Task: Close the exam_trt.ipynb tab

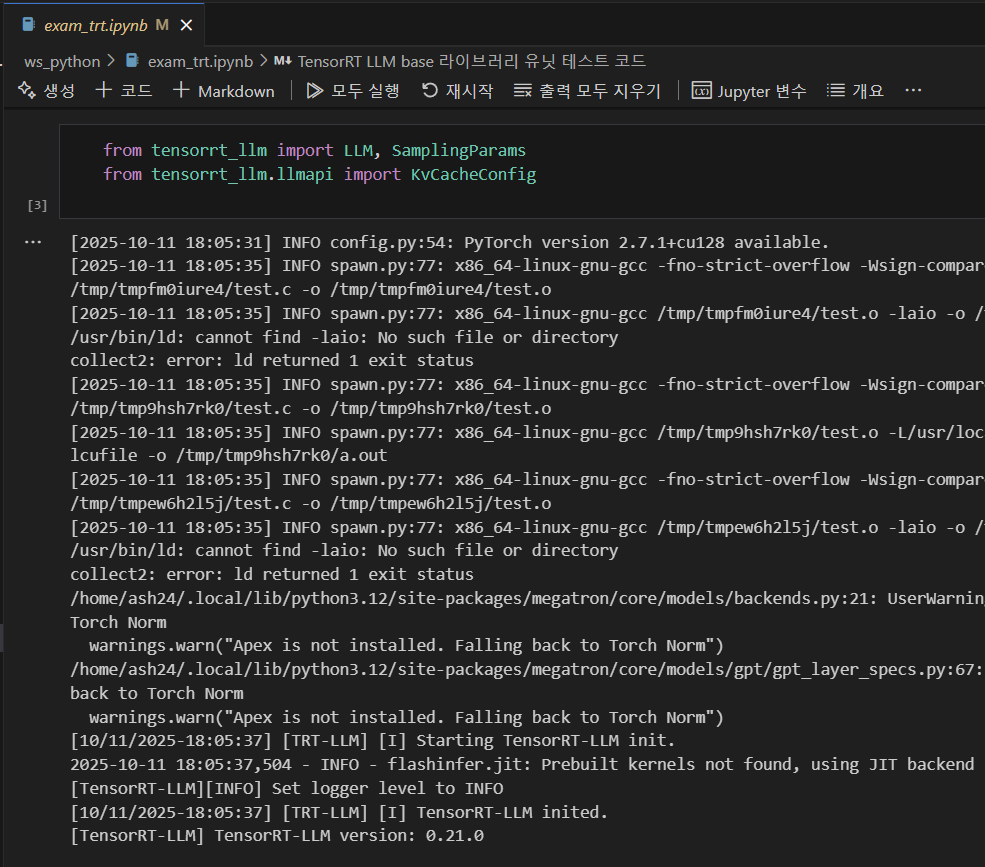Action: (186, 25)
